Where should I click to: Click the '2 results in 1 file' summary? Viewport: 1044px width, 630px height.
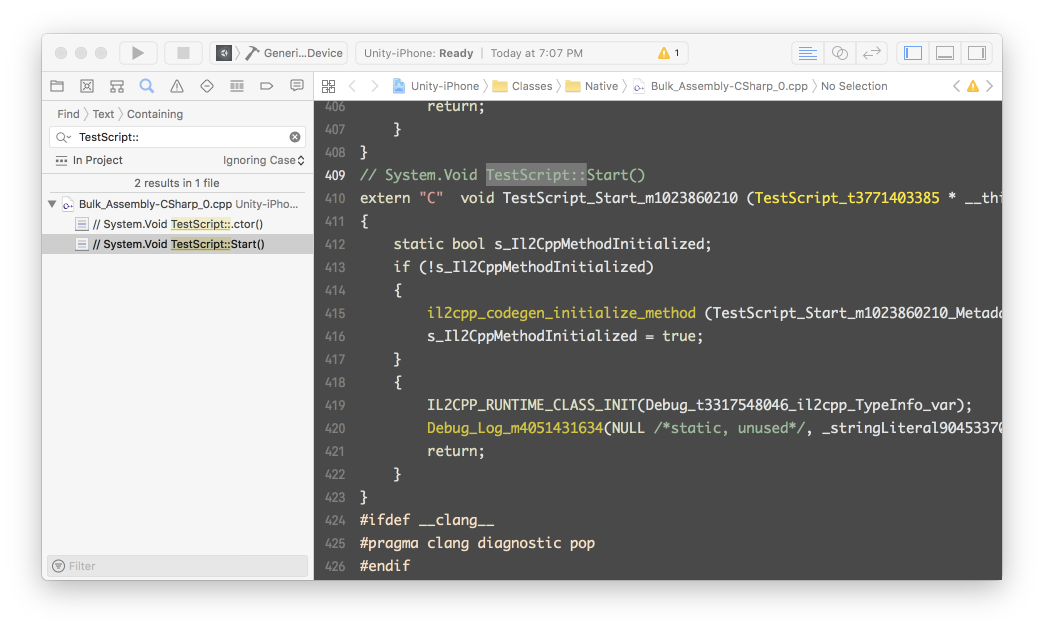tap(176, 183)
